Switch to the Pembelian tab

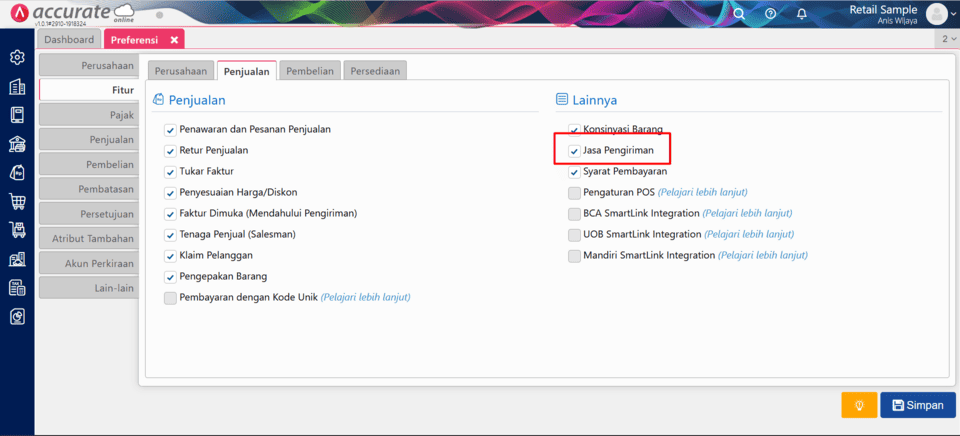coord(310,71)
